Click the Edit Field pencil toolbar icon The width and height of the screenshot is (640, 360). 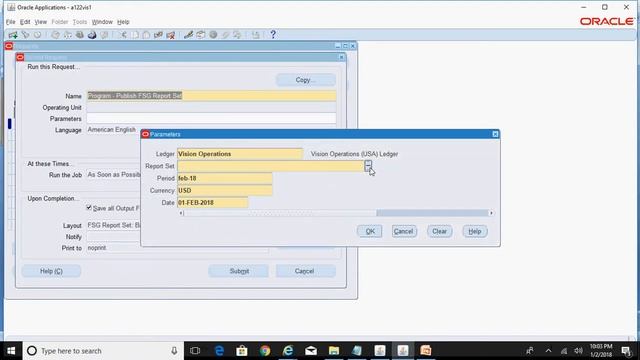189,35
